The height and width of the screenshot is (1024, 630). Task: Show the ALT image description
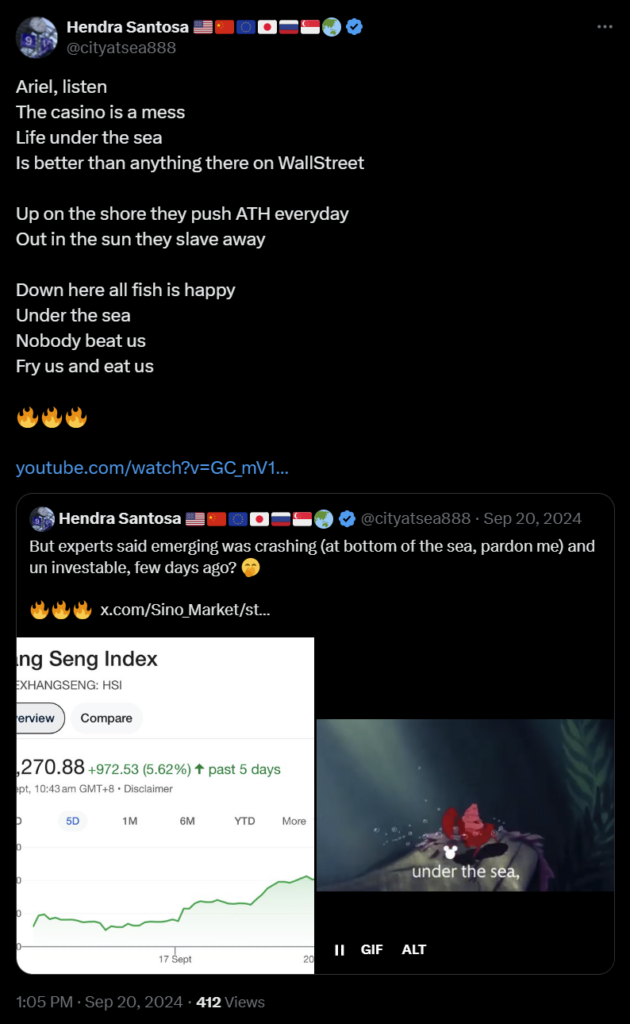(x=414, y=950)
